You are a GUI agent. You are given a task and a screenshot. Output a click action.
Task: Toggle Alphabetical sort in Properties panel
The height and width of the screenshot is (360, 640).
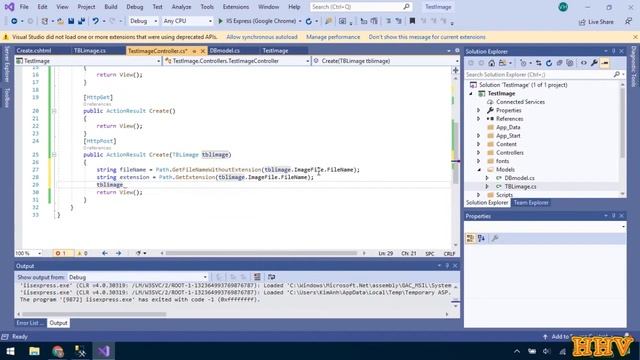coord(481,238)
